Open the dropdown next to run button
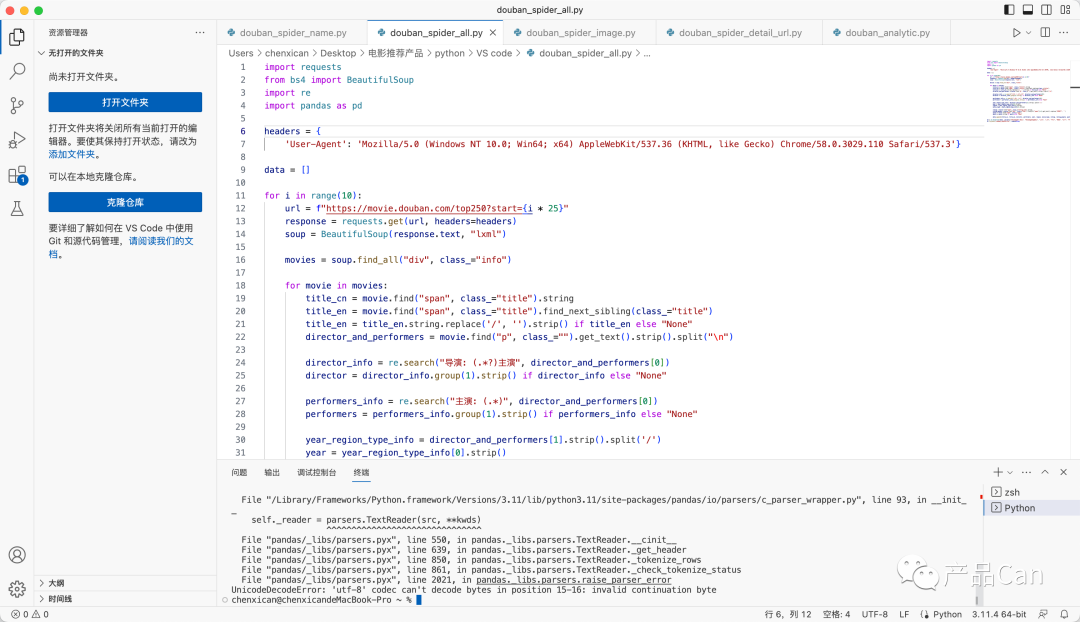Screen dimensions: 1080x622 pyautogui.click(x=1029, y=33)
